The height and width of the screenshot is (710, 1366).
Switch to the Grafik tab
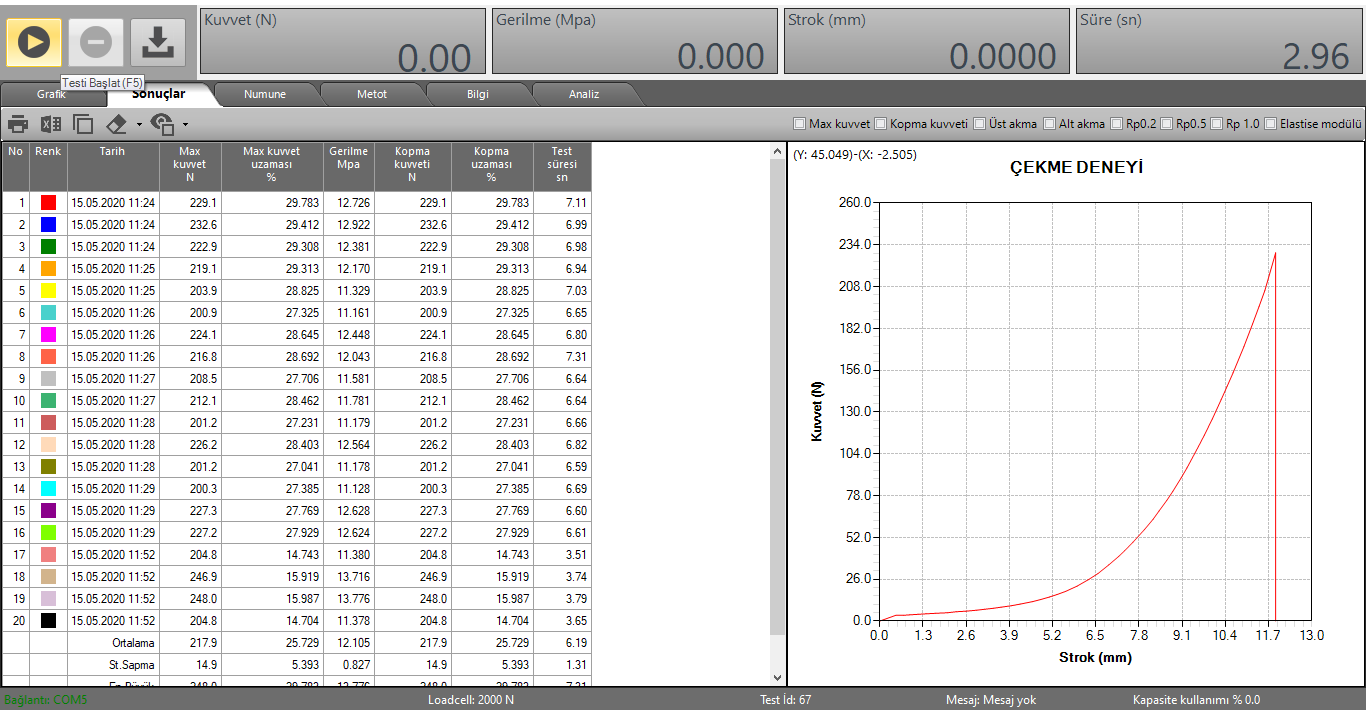pos(51,94)
